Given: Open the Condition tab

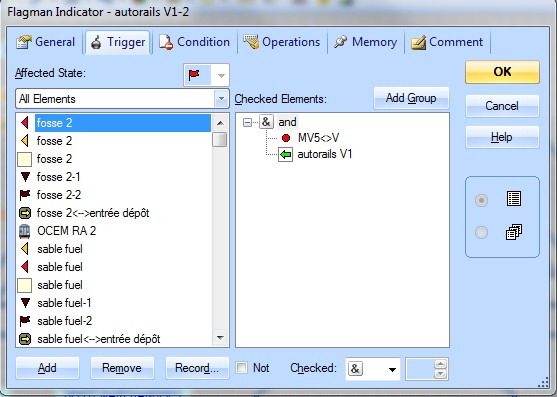Looking at the screenshot, I should click(x=194, y=42).
